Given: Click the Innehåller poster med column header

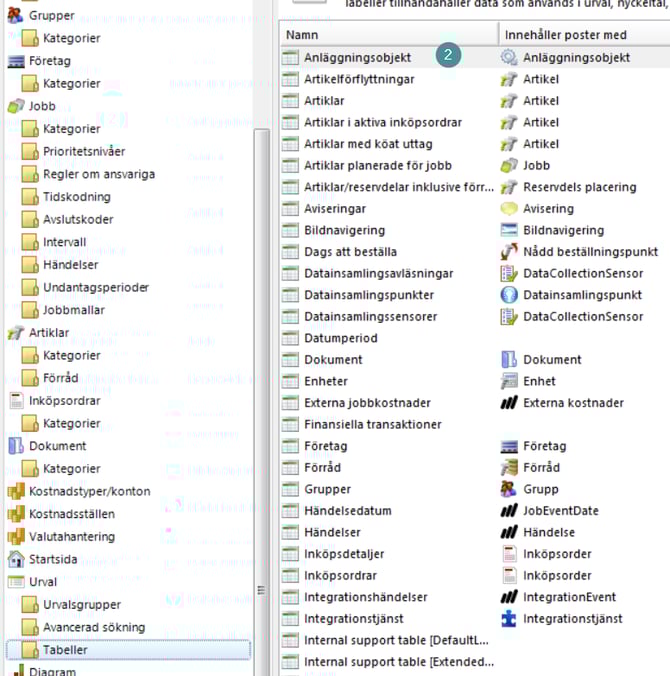Looking at the screenshot, I should coord(565,35).
